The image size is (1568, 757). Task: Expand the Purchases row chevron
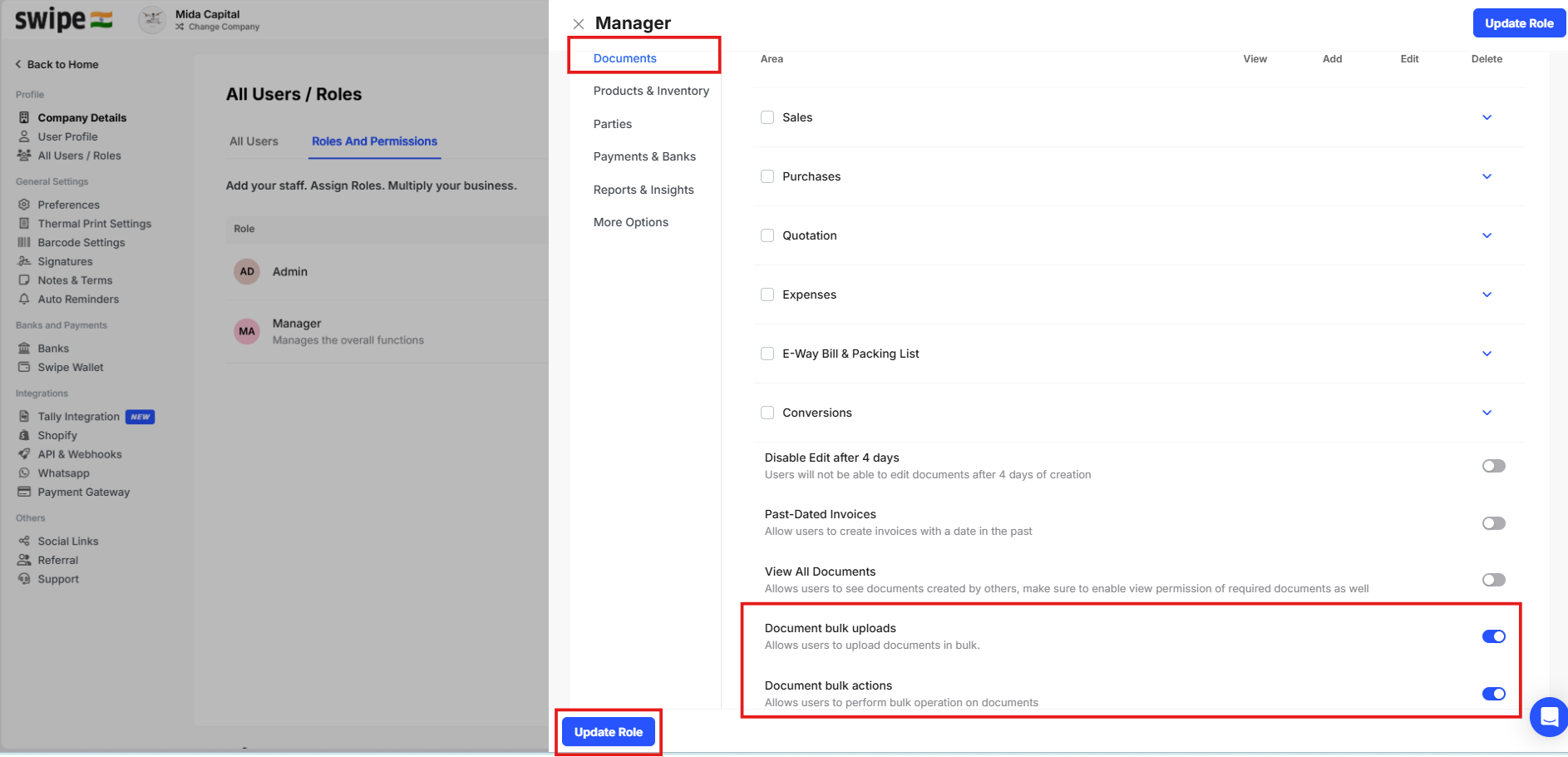[x=1487, y=176]
